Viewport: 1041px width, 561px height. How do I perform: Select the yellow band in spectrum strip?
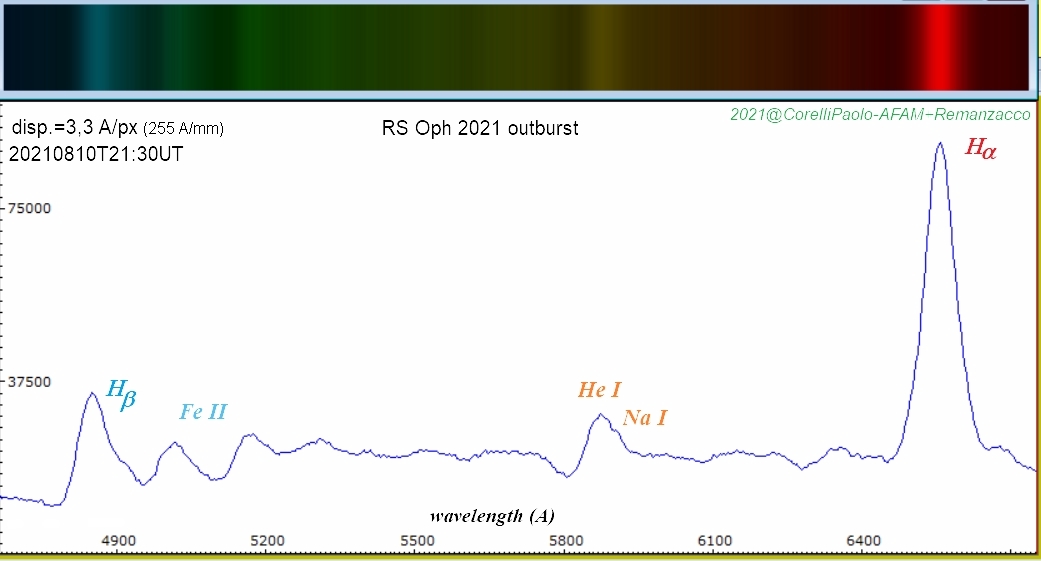pos(600,48)
